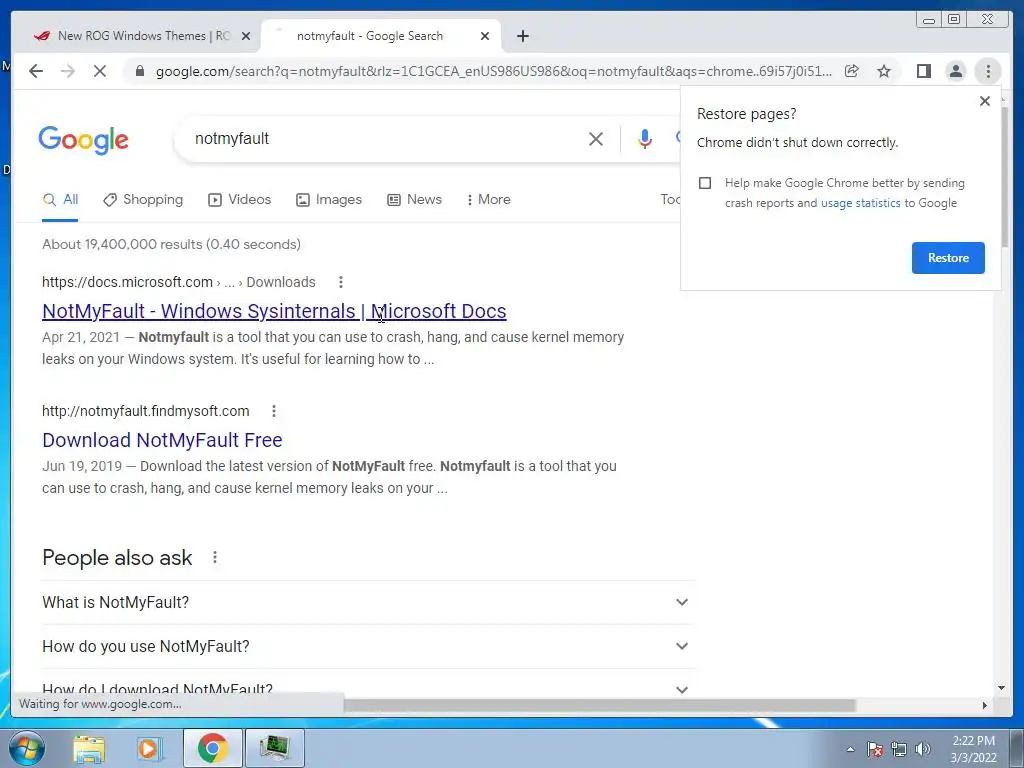Go back using the browser back arrow
Image resolution: width=1024 pixels, height=768 pixels.
36,71
